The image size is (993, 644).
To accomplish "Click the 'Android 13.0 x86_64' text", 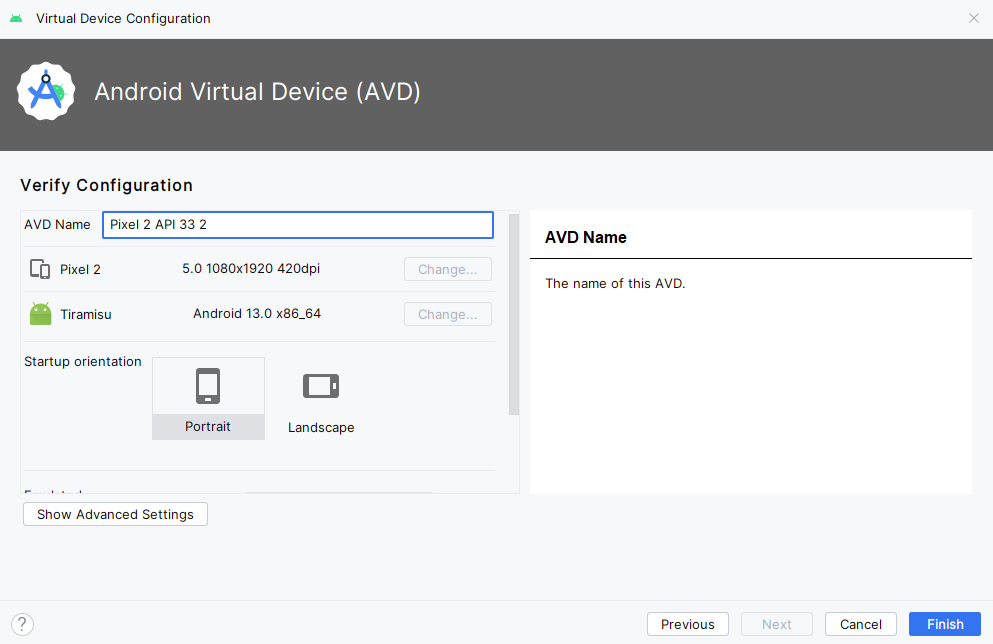I will click(257, 313).
